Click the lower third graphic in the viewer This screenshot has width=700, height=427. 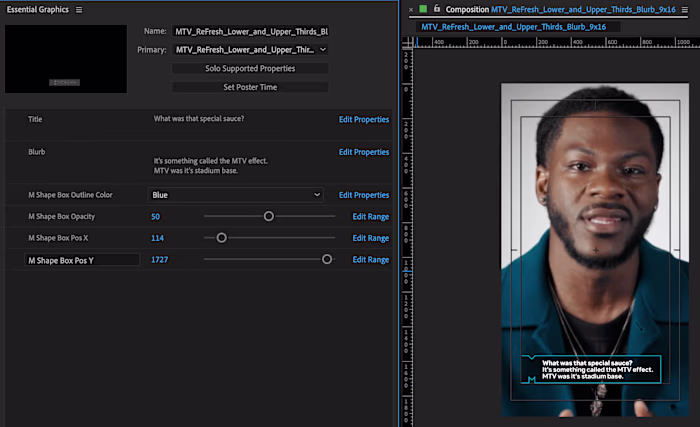pos(591,369)
